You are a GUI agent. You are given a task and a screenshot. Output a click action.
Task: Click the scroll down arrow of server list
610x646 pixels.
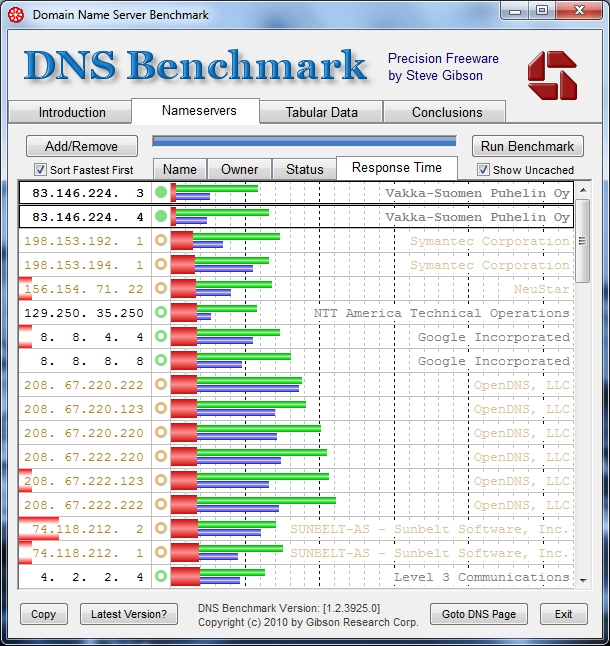click(x=582, y=577)
